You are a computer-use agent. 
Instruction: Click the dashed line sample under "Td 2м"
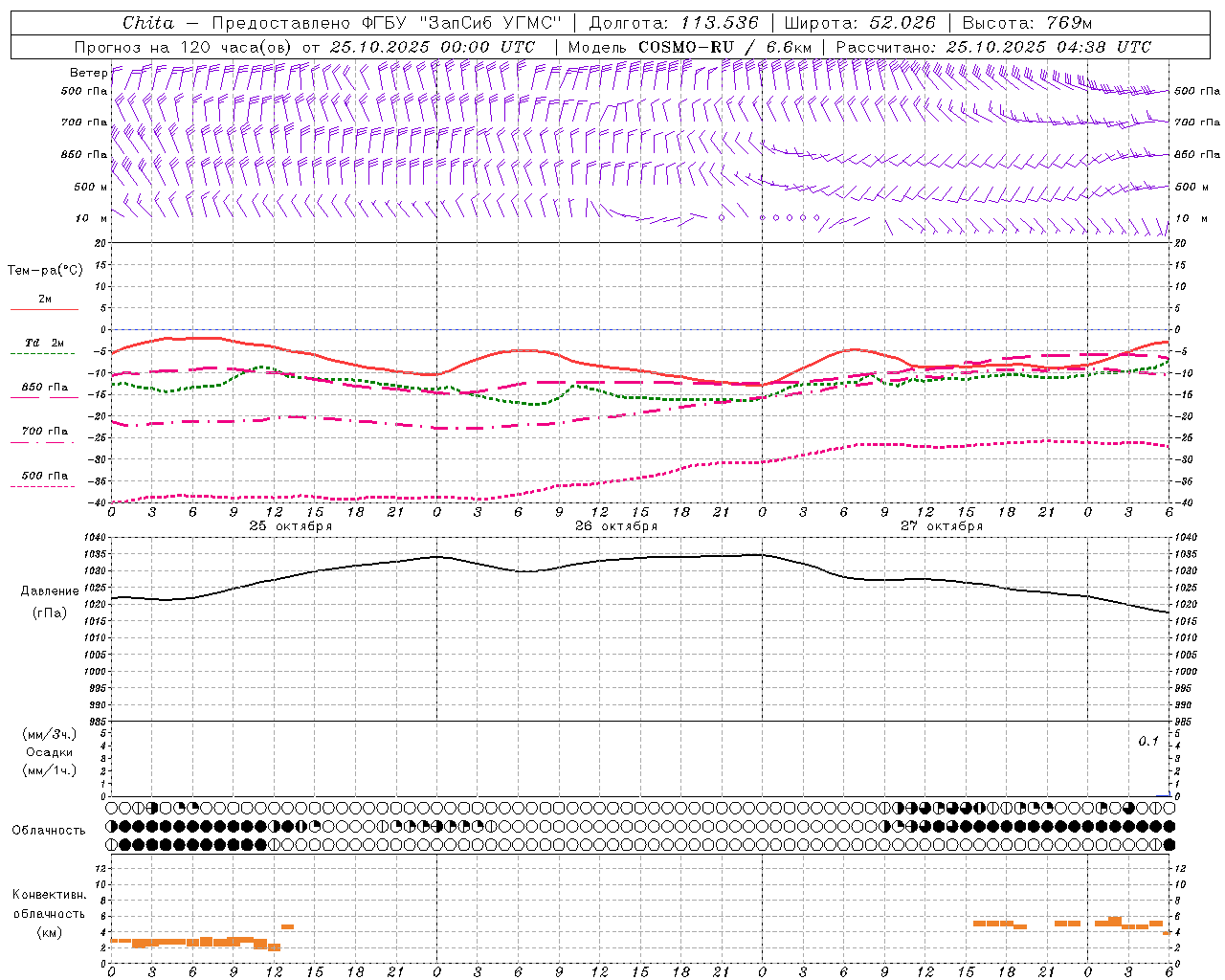click(x=44, y=354)
